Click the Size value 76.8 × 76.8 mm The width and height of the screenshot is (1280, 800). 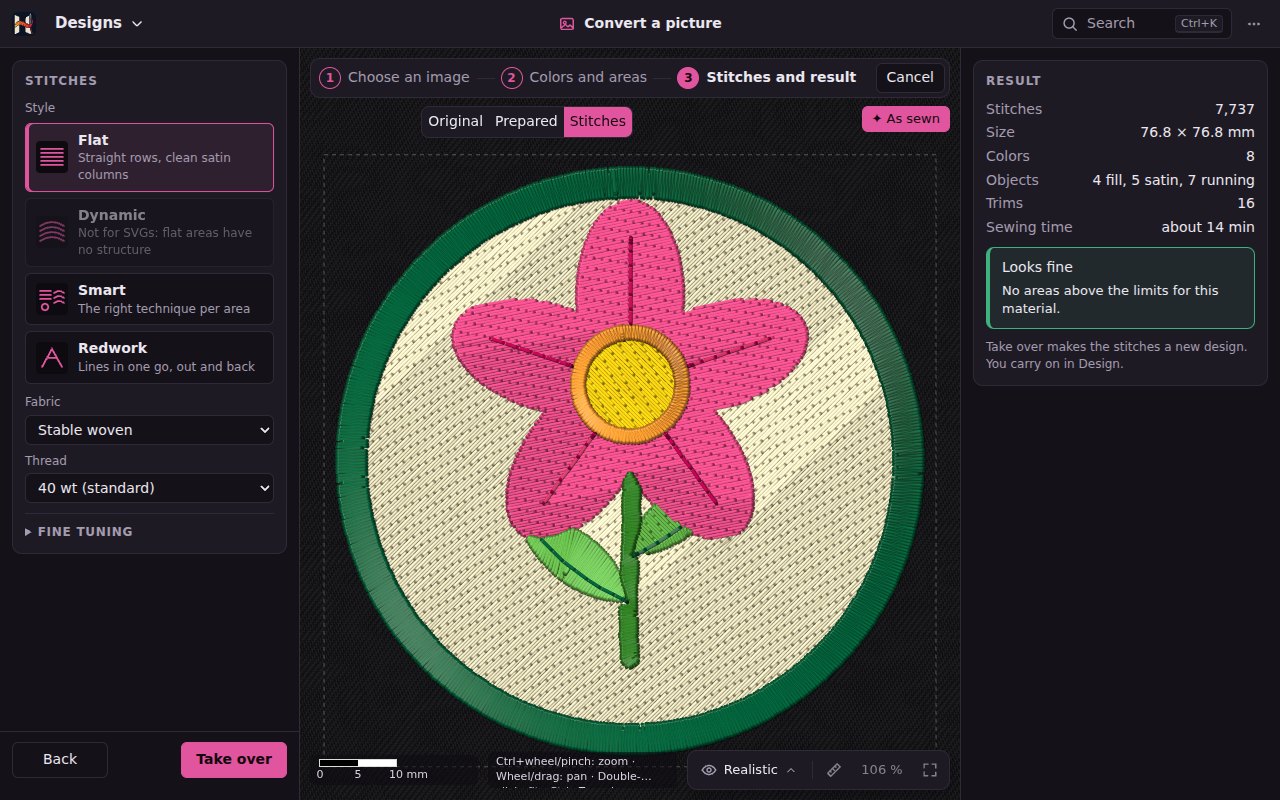[x=1198, y=132]
